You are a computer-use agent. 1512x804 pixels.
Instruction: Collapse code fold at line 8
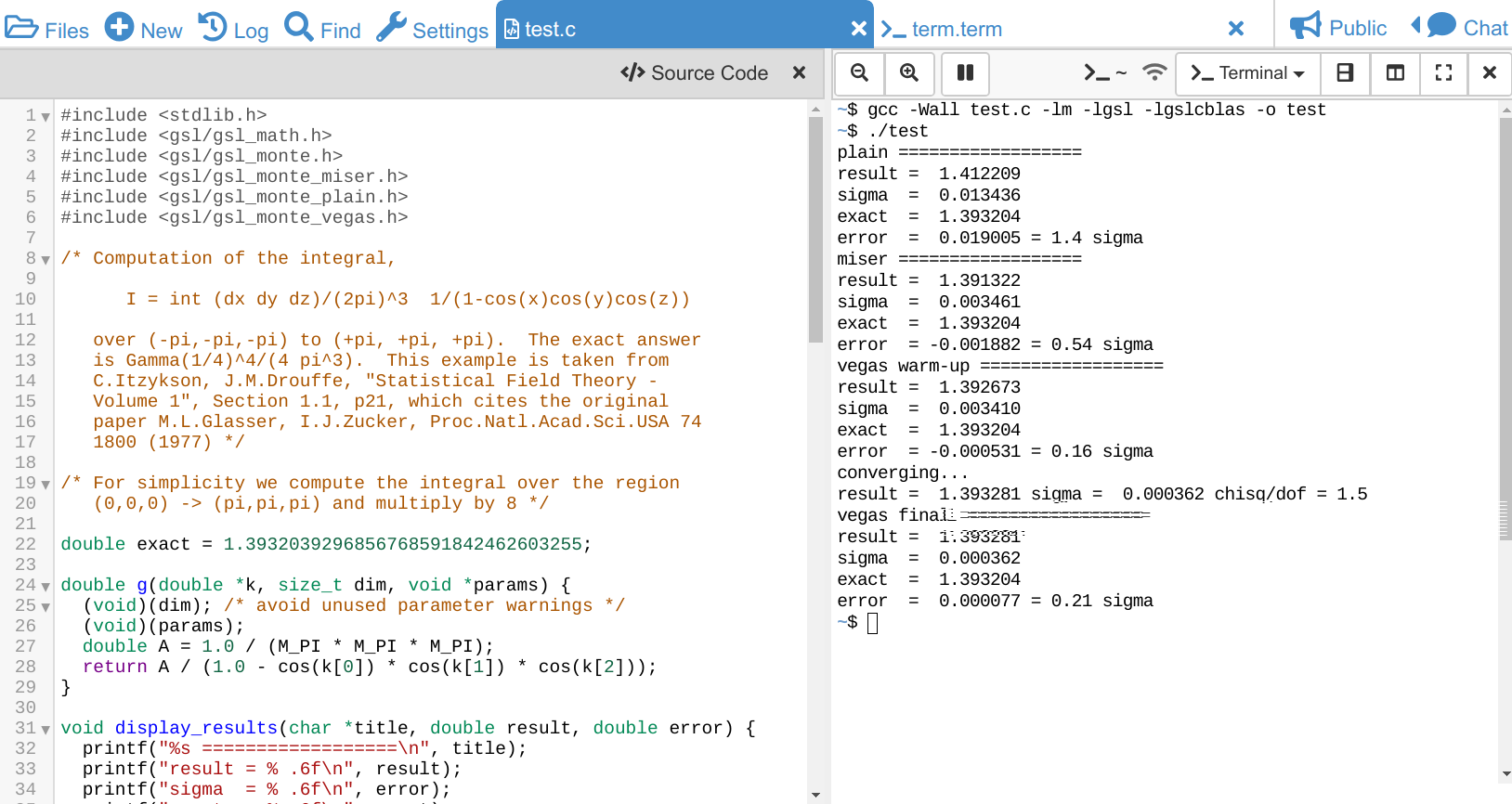point(46,260)
